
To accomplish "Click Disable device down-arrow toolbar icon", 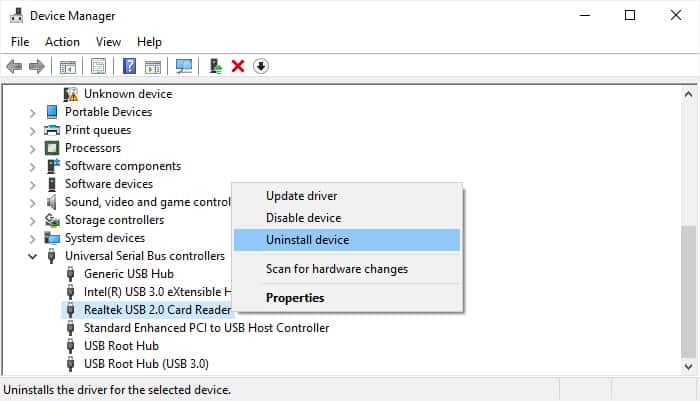I will point(261,67).
